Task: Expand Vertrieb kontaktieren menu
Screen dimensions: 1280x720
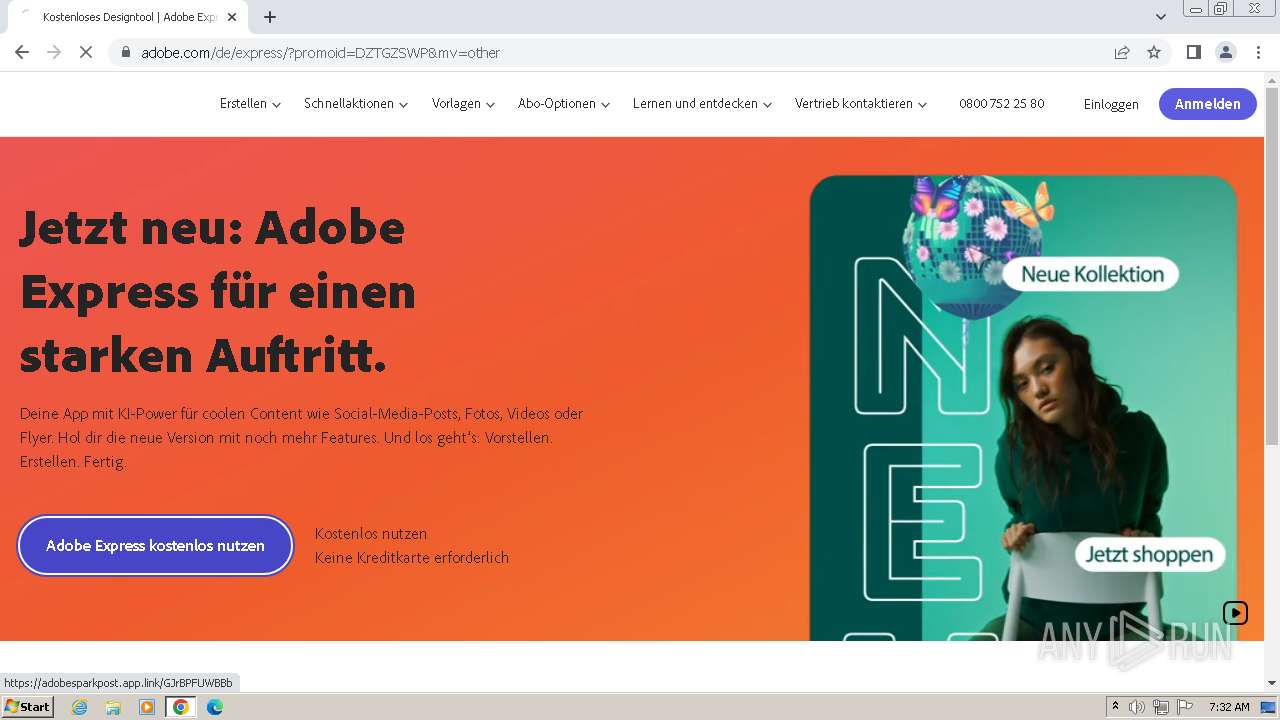Action: (x=861, y=104)
